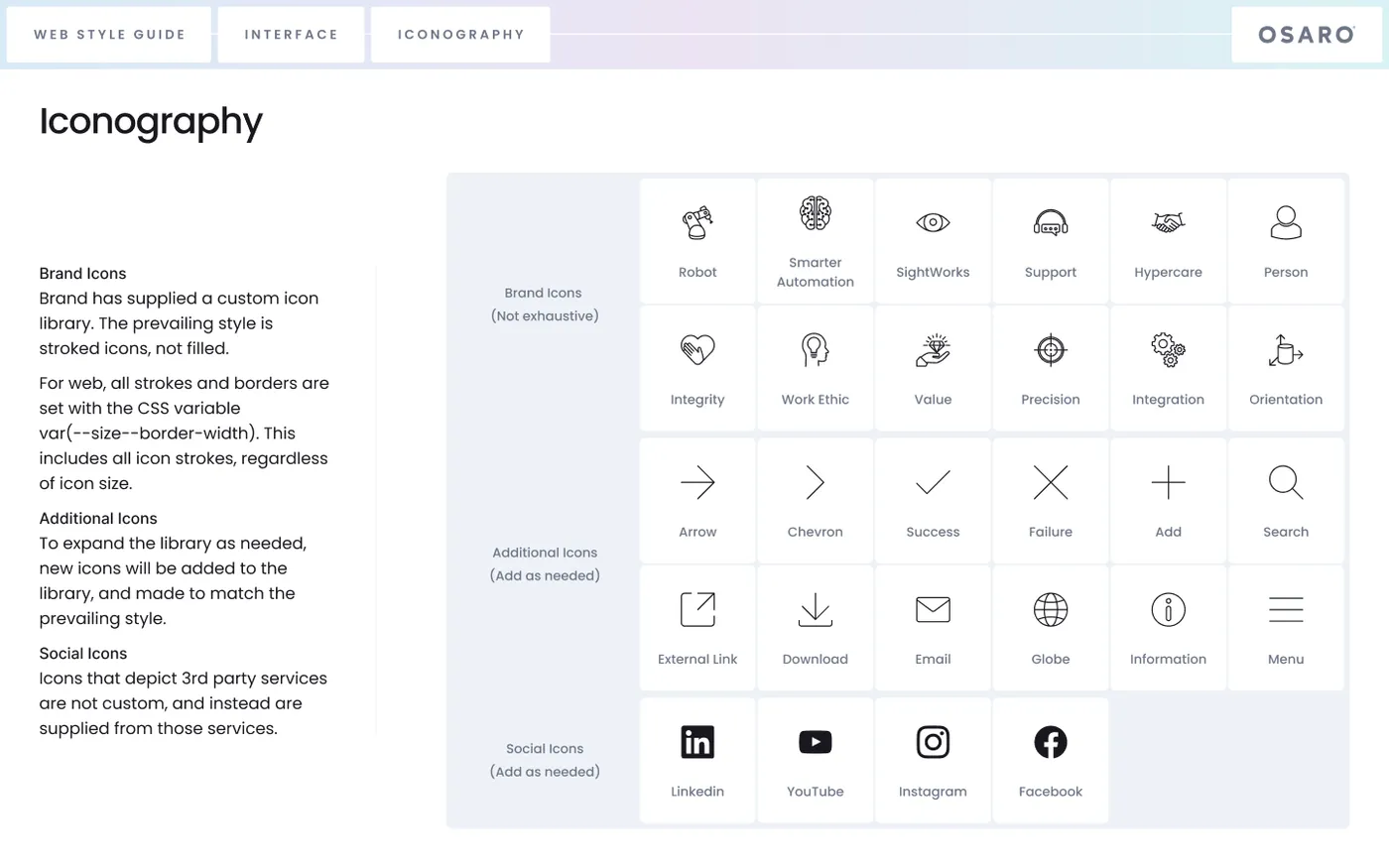Click the 'Additional Icons (Add as needed)' row label

pos(545,564)
